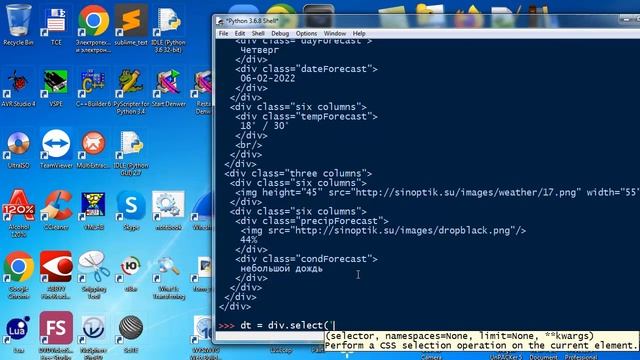The width and height of the screenshot is (640, 360).
Task: Select the striped grey sphere desktop icon
Action: pyautogui.click(x=131, y=333)
